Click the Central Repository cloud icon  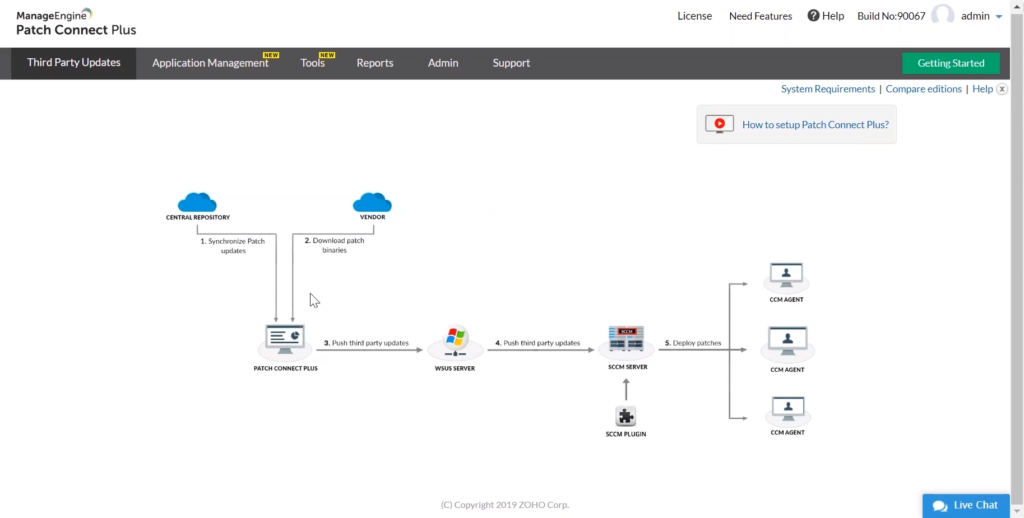click(x=197, y=202)
